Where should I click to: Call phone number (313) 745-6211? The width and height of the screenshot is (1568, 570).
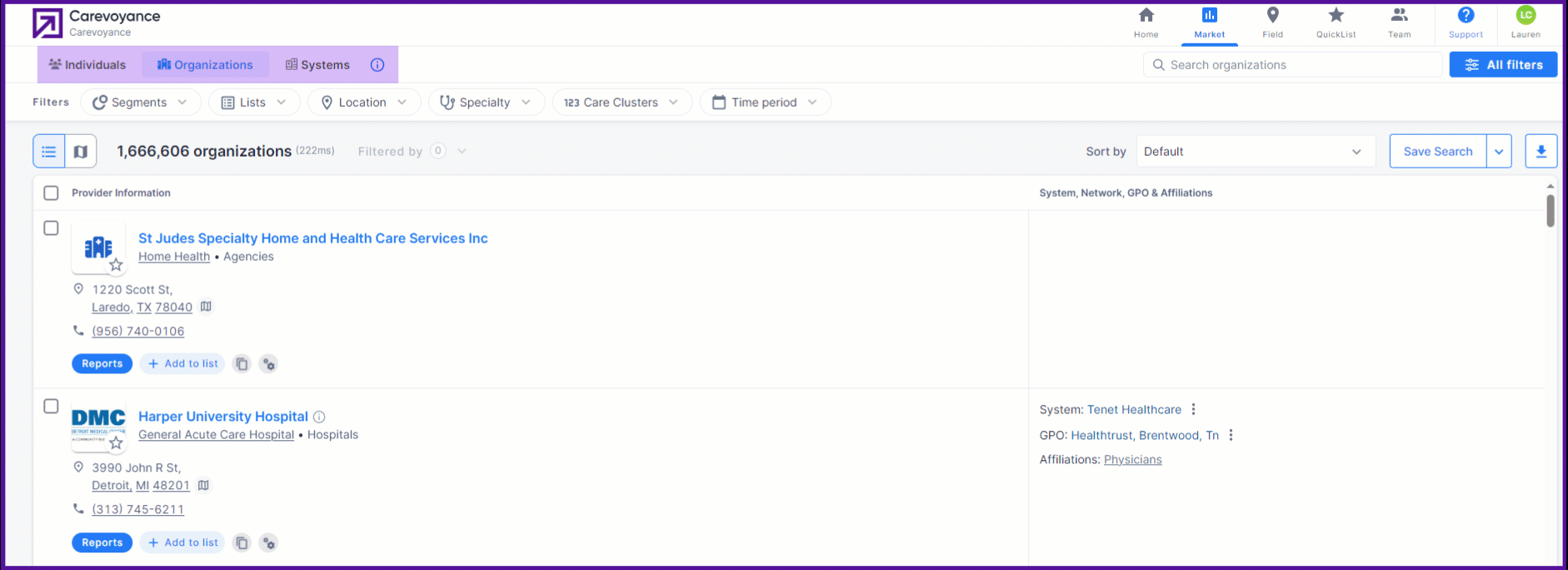click(138, 510)
